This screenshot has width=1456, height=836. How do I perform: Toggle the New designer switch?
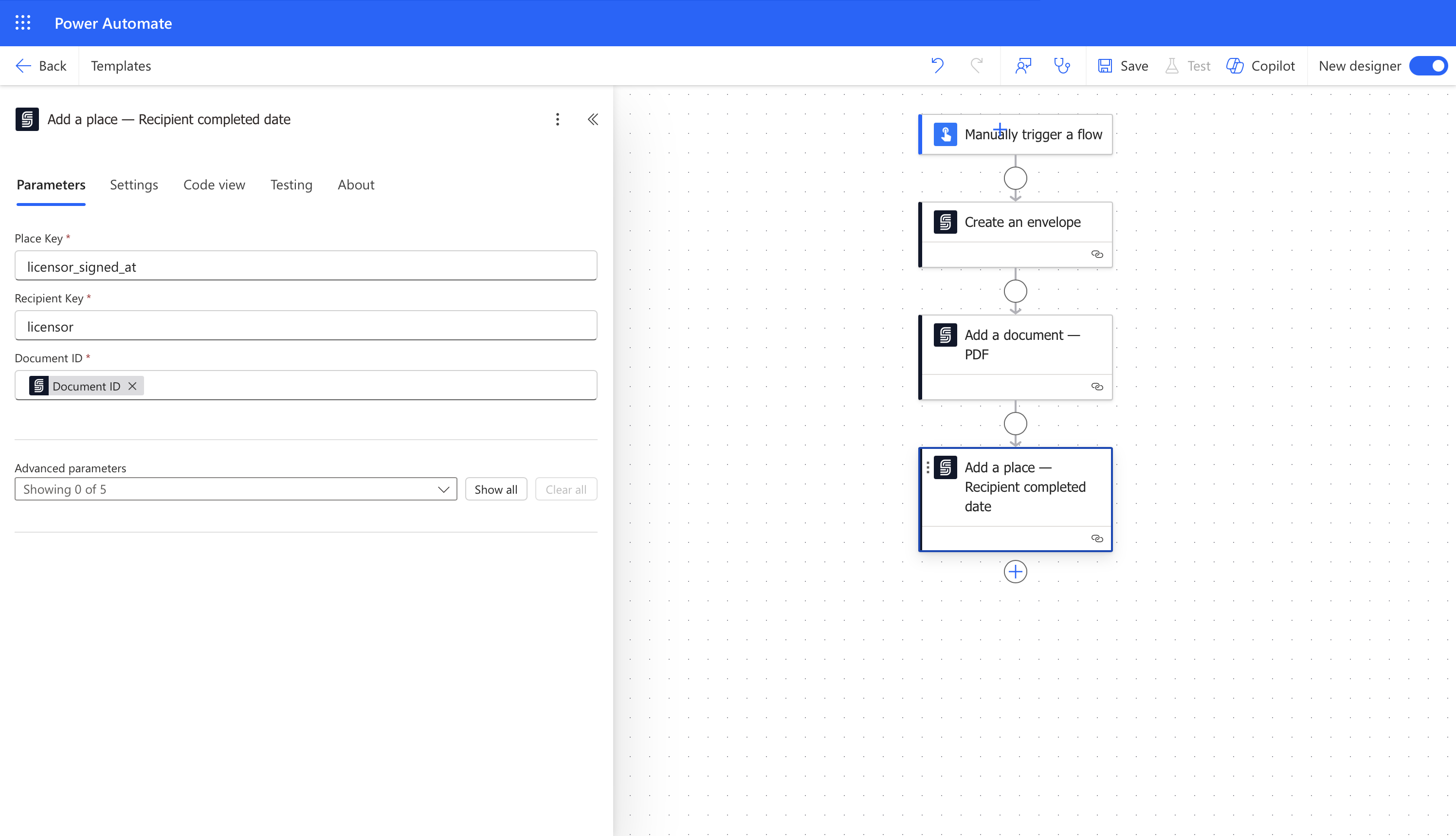click(x=1428, y=66)
